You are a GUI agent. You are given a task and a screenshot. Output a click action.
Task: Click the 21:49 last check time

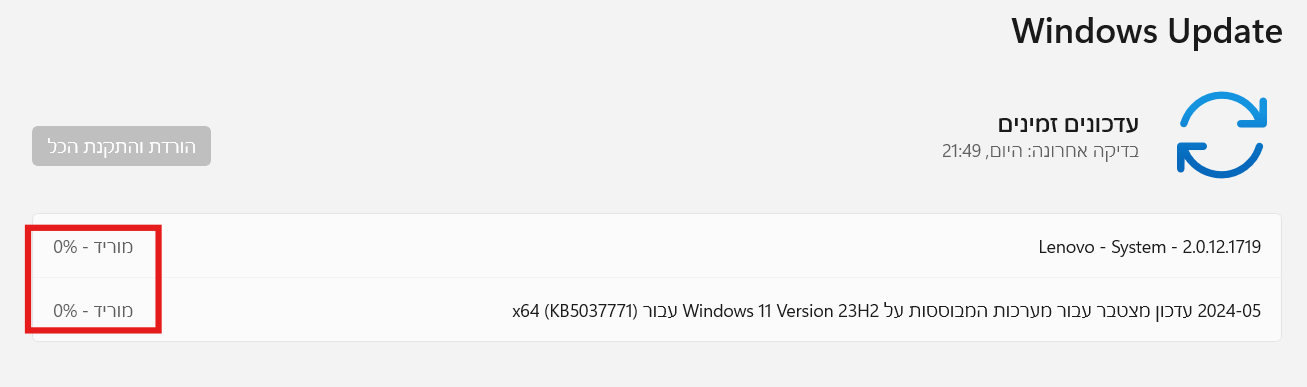pos(961,152)
